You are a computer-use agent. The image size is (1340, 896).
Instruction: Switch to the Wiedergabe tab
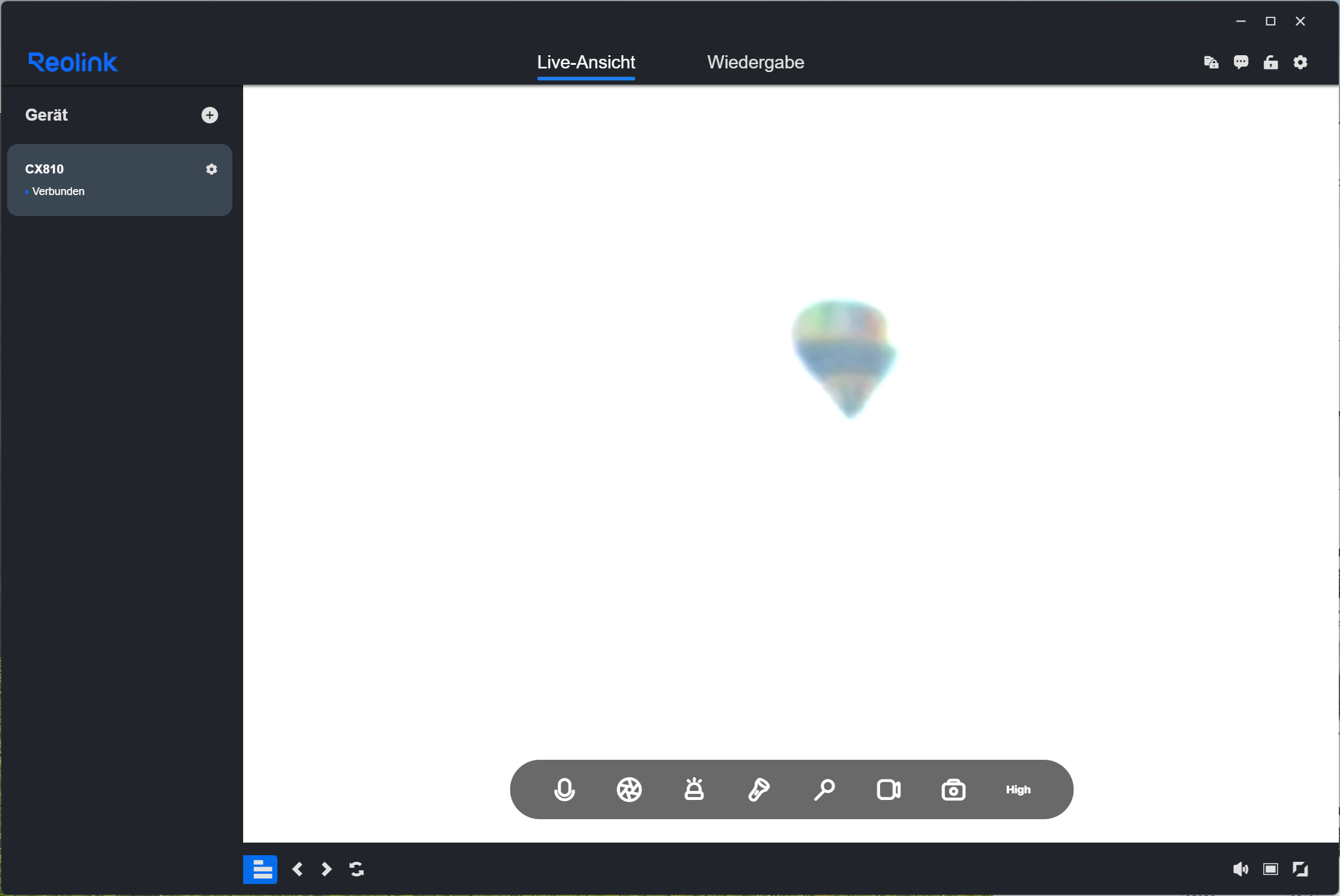pos(755,62)
